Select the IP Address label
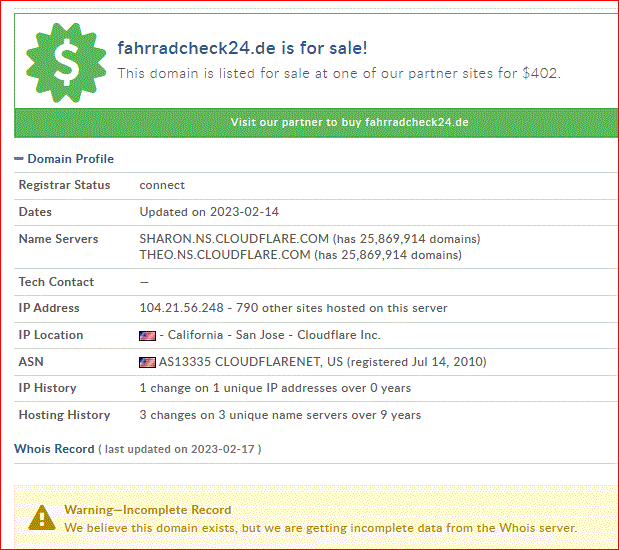 [x=49, y=308]
